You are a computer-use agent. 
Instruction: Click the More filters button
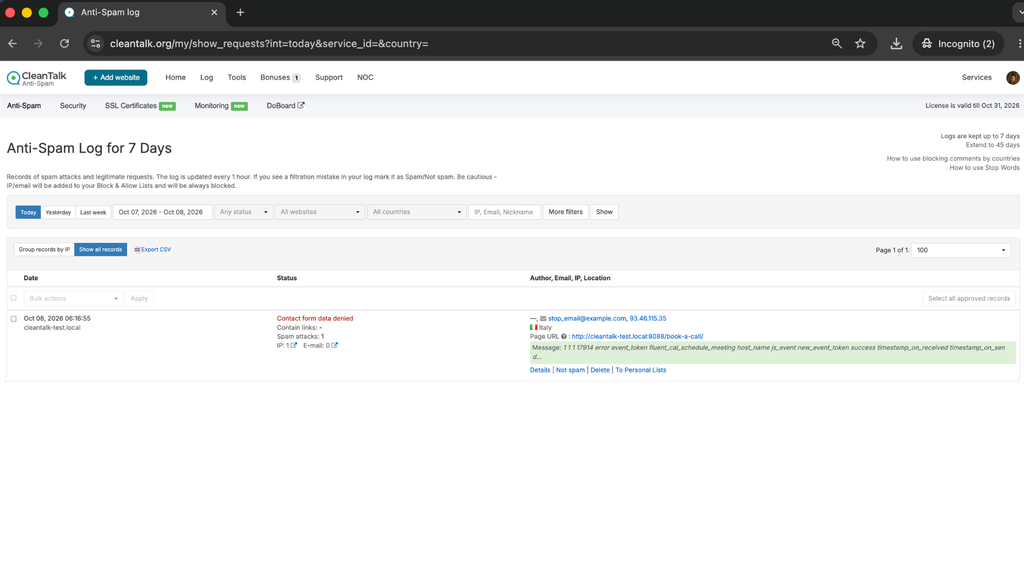[566, 212]
